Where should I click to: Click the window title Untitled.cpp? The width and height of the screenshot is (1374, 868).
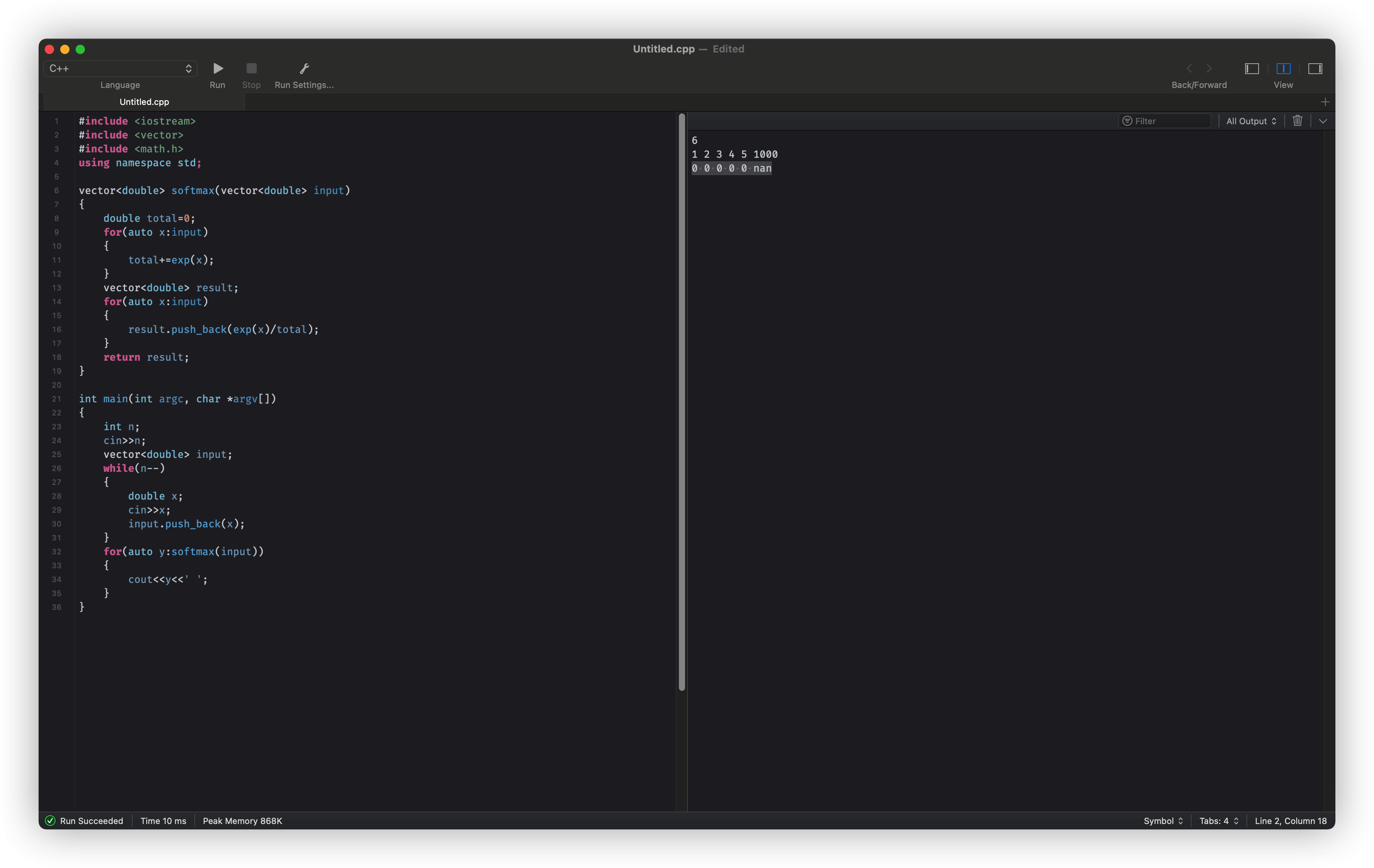[663, 49]
